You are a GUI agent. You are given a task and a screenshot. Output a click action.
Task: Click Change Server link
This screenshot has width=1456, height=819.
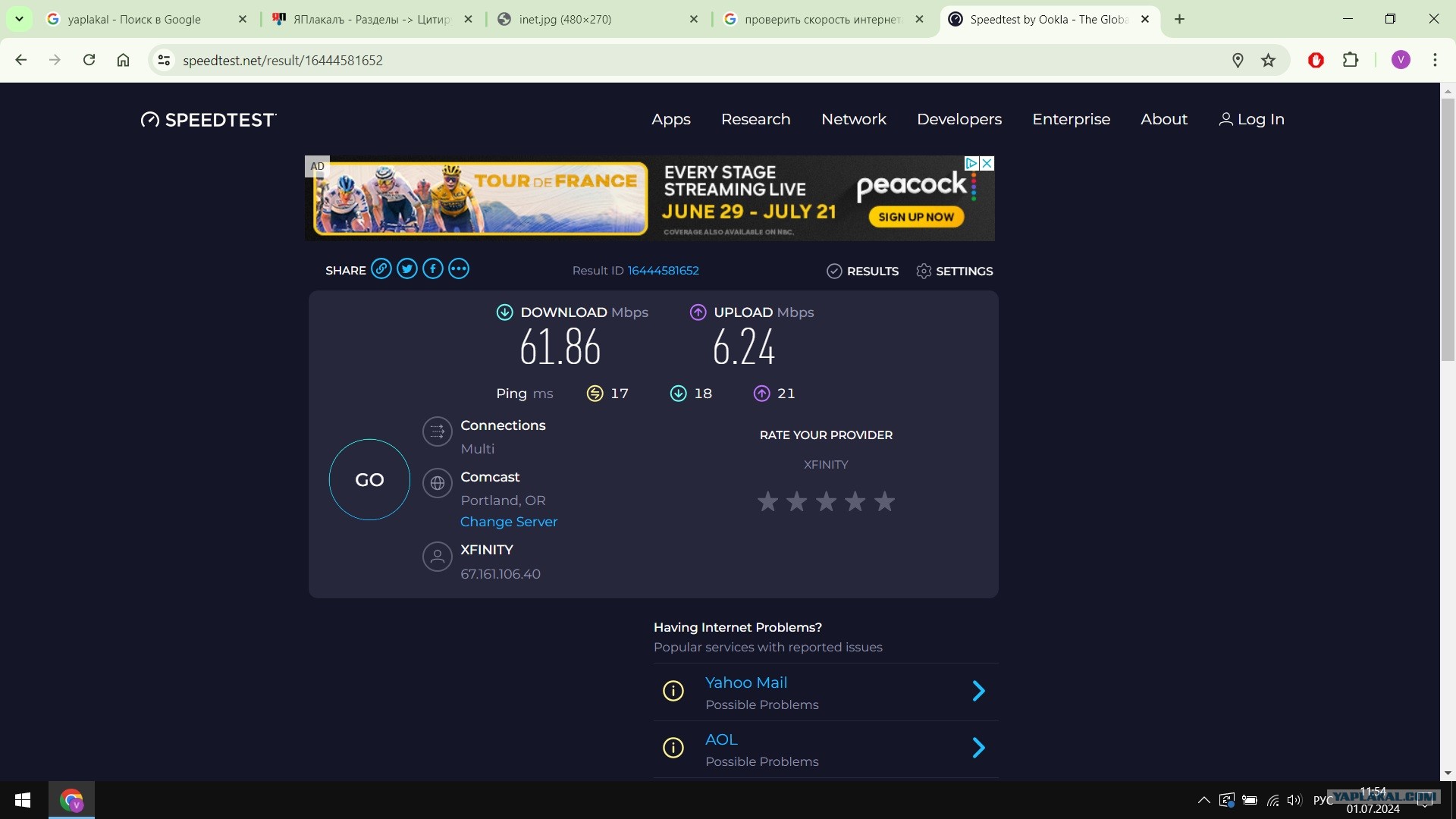(x=509, y=522)
